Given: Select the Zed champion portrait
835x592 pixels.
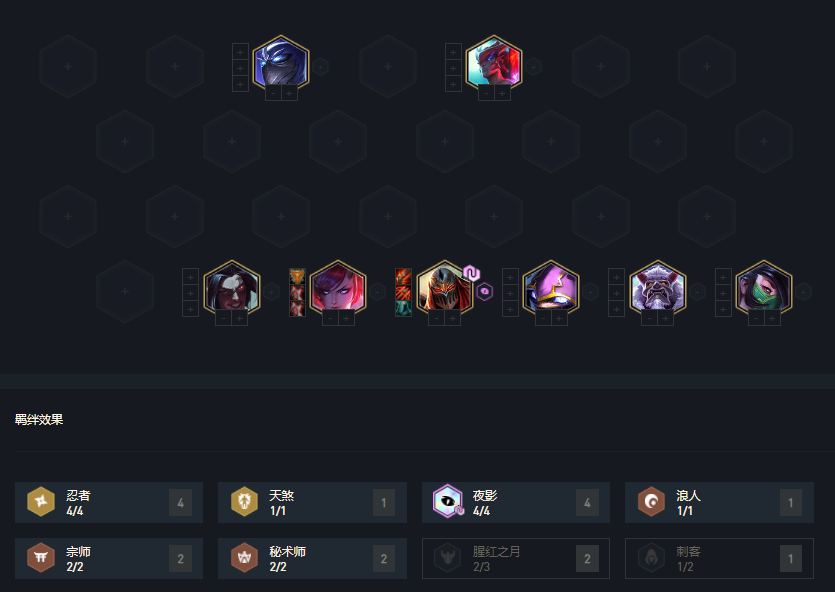Looking at the screenshot, I should click(445, 289).
